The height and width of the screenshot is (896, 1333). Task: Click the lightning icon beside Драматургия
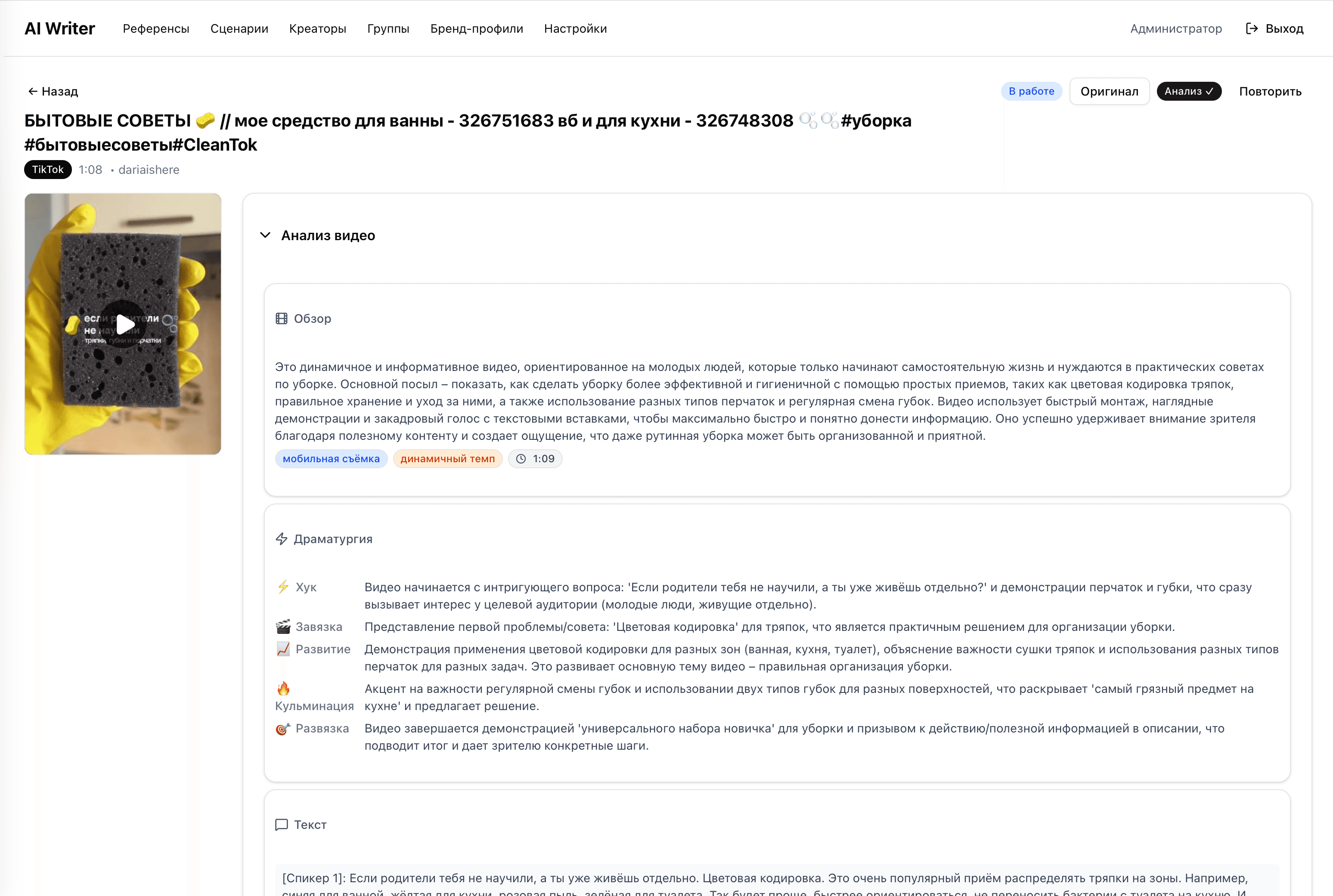pyautogui.click(x=281, y=539)
